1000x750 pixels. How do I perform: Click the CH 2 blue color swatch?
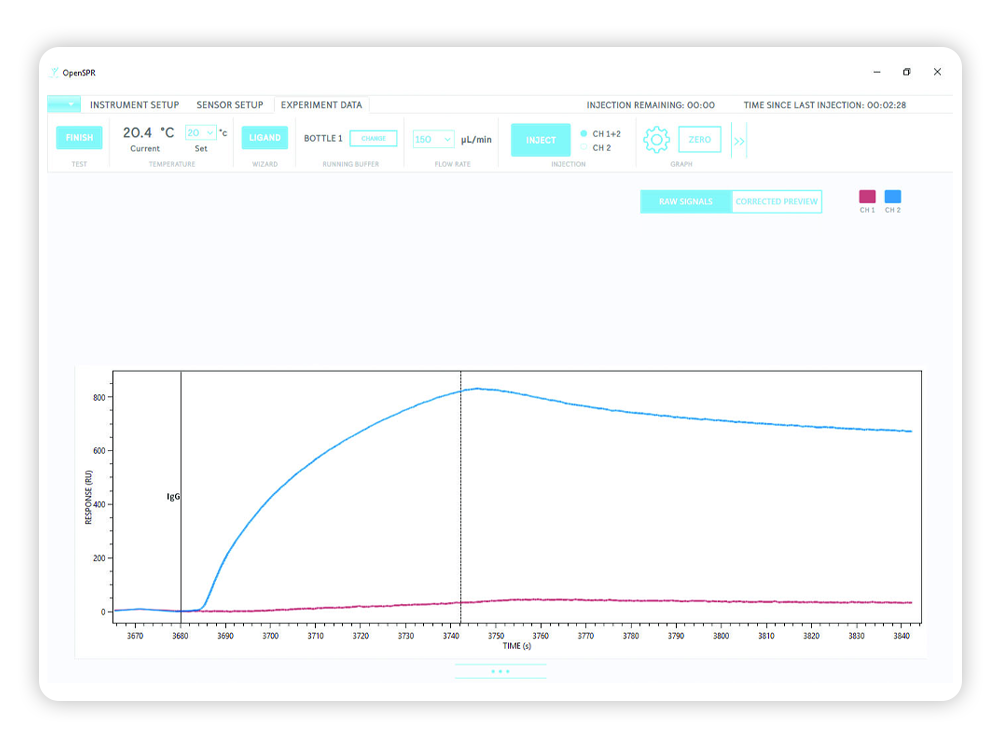[893, 197]
